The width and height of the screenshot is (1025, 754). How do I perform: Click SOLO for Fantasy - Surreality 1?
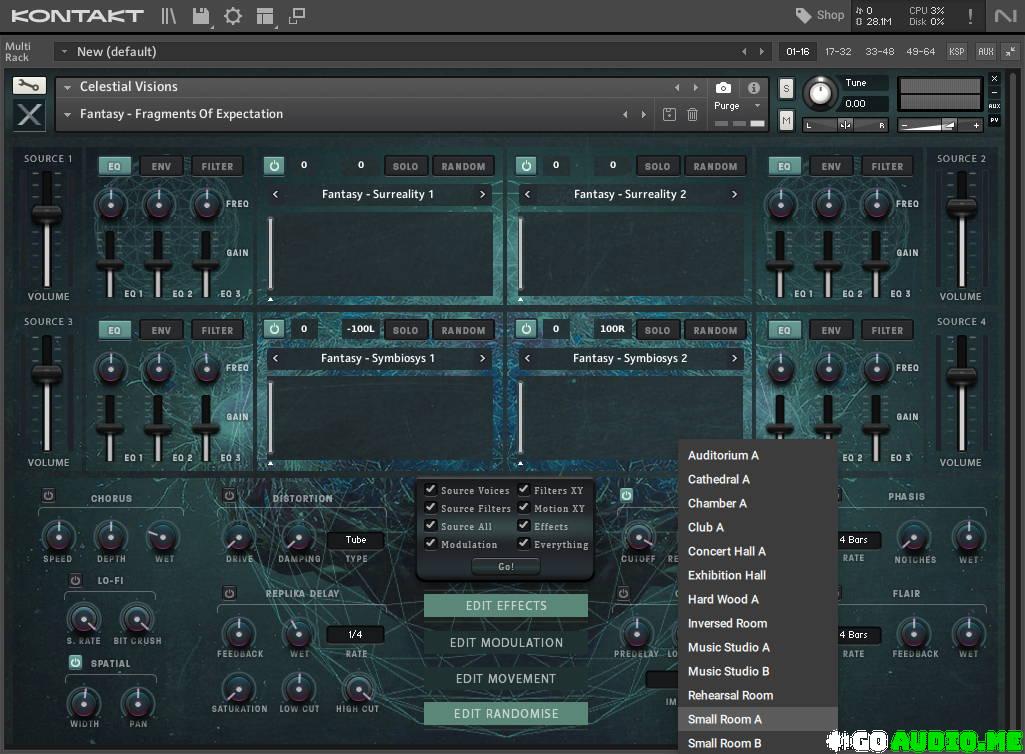point(405,166)
